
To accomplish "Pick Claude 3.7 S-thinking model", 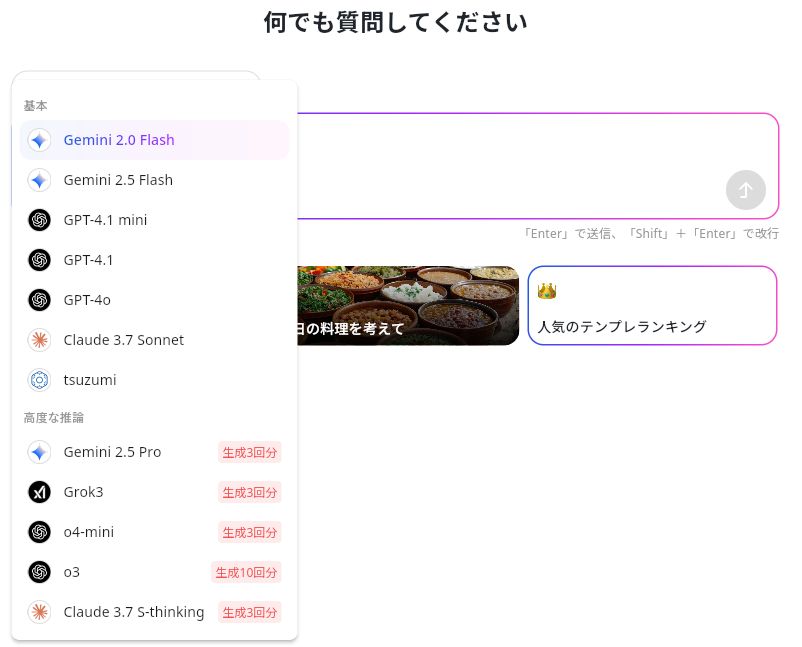I will click(154, 612).
